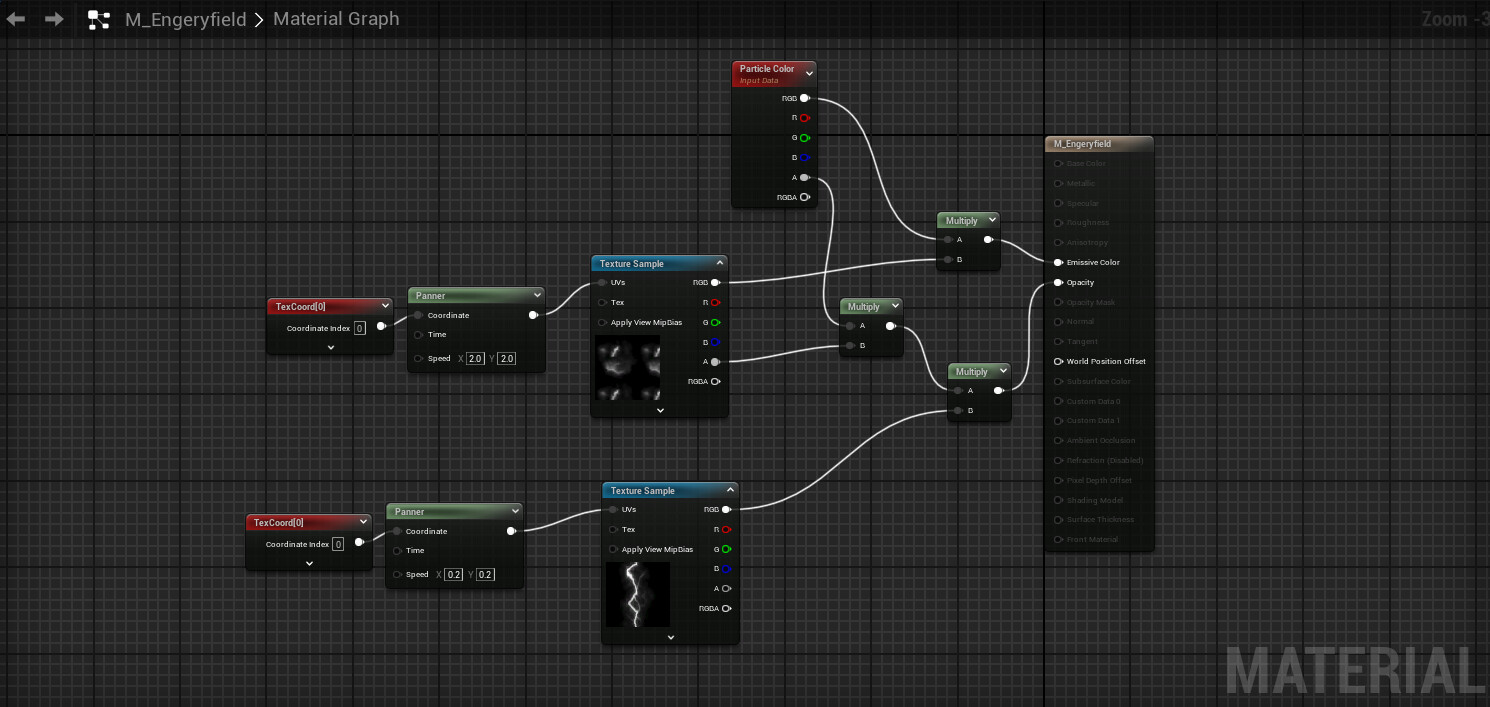Select the M_Engeryfield output node by its header
The width and height of the screenshot is (1490, 707).
click(1099, 144)
